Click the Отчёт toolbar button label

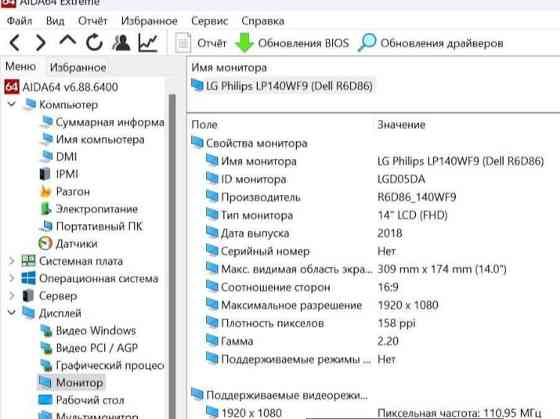[212, 43]
